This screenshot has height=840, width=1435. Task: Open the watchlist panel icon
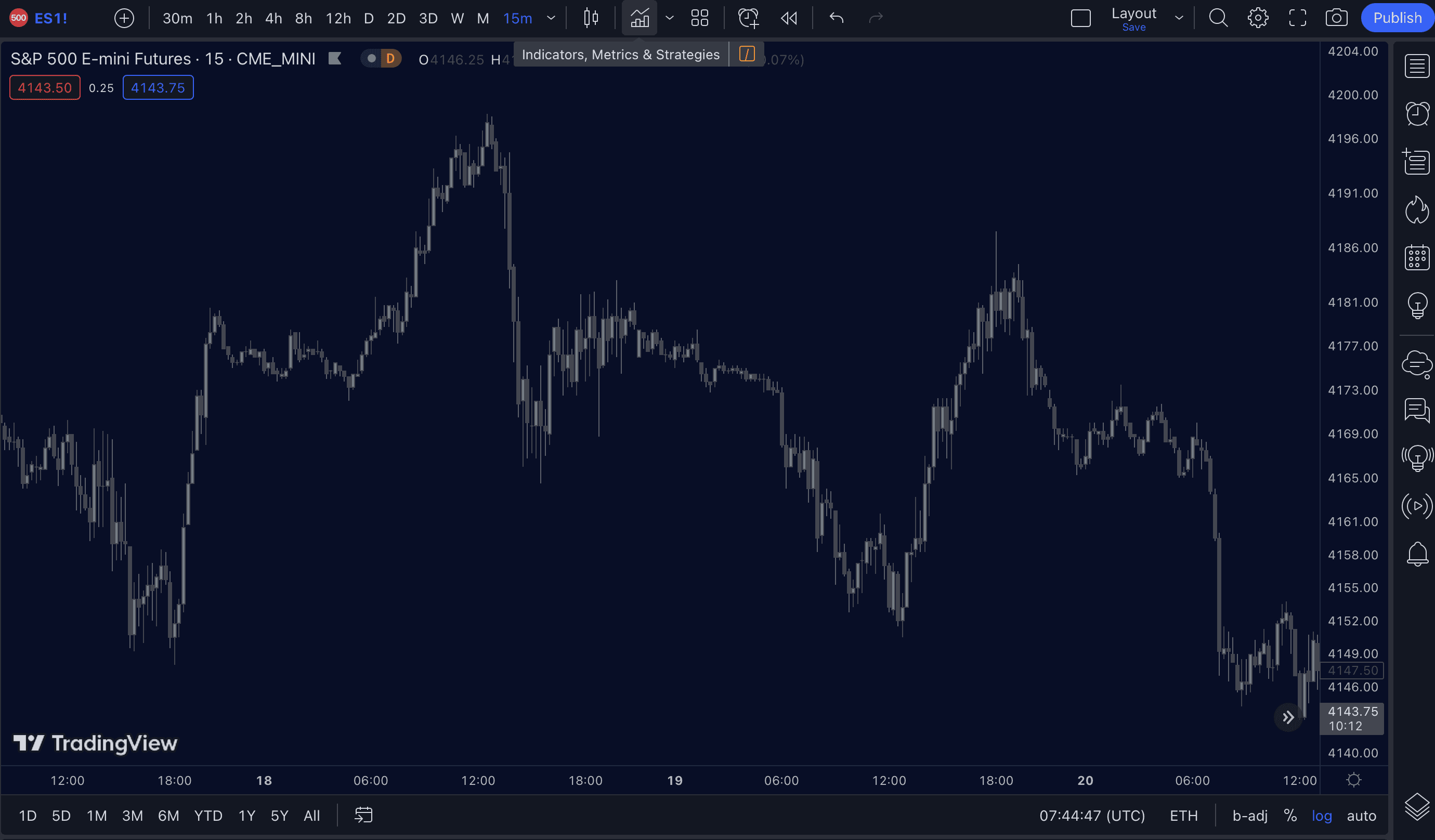click(x=1417, y=66)
